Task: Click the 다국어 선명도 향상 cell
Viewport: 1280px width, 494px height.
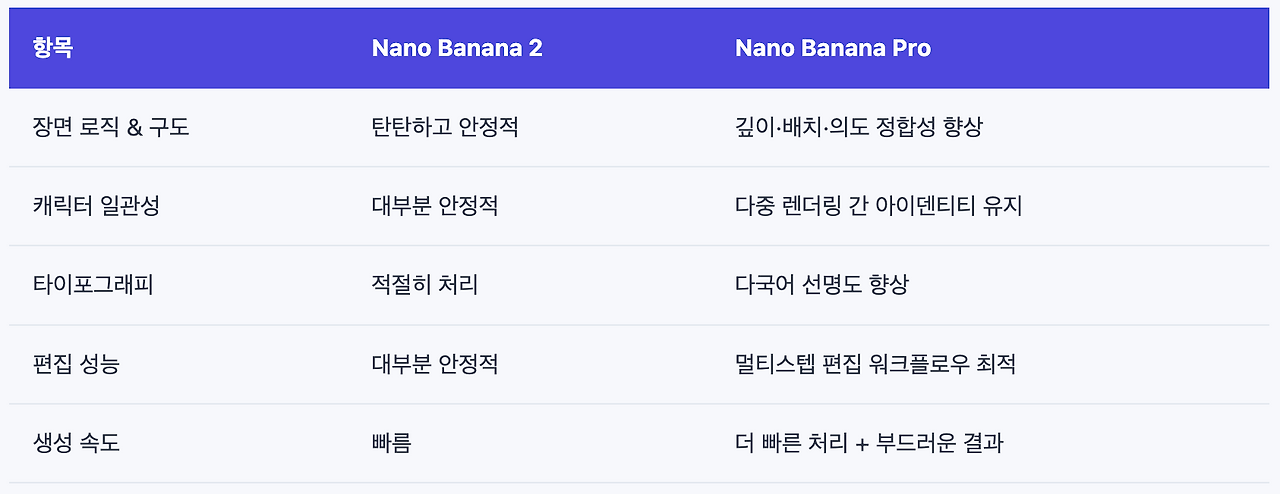Action: click(x=821, y=285)
